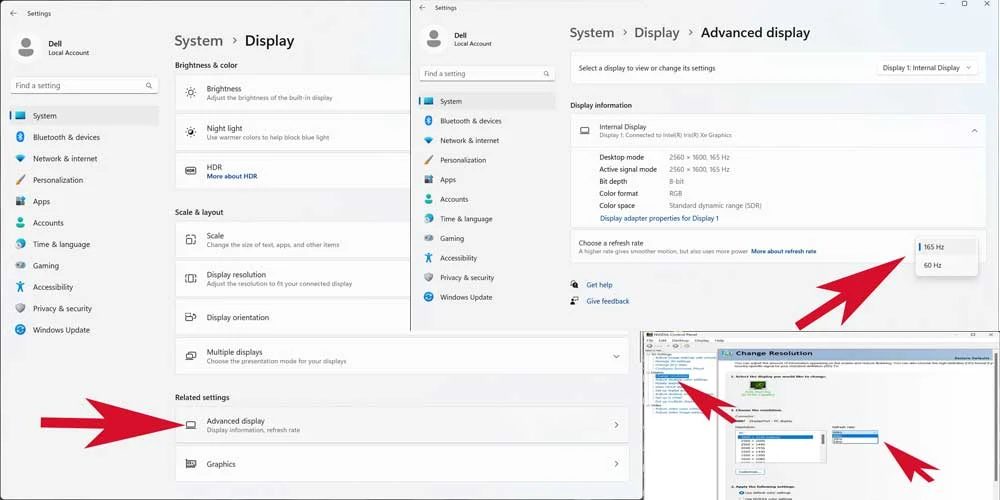
Task: Choose the 60 Hz refresh rate option
Action: click(x=946, y=265)
